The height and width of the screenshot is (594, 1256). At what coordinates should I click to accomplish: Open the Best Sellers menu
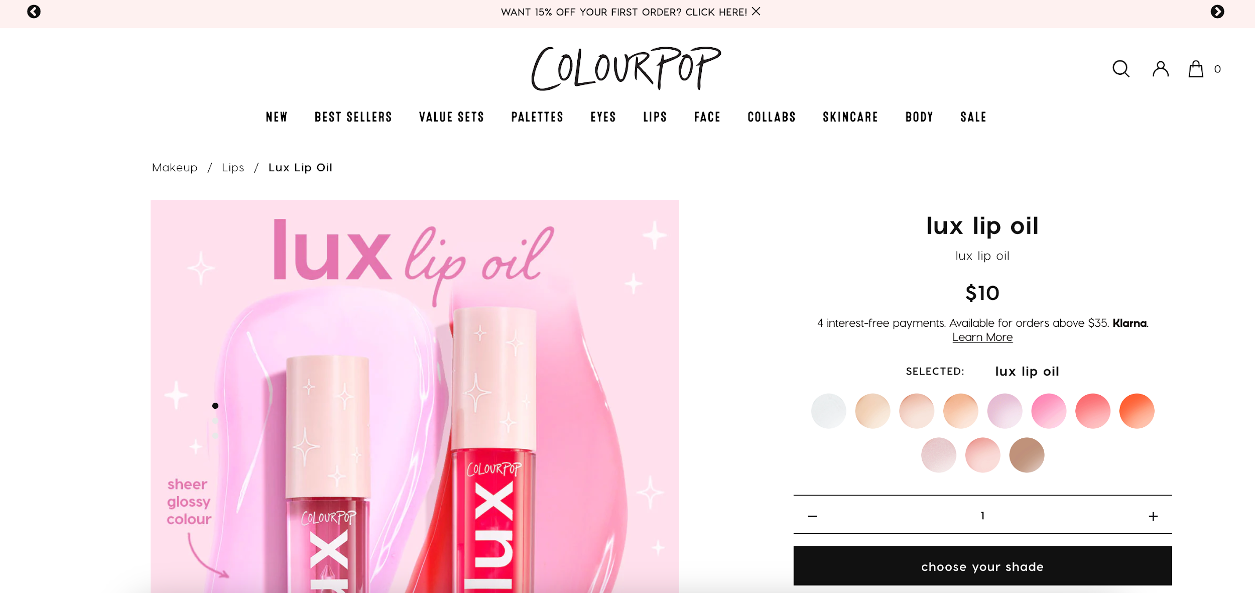click(x=353, y=117)
